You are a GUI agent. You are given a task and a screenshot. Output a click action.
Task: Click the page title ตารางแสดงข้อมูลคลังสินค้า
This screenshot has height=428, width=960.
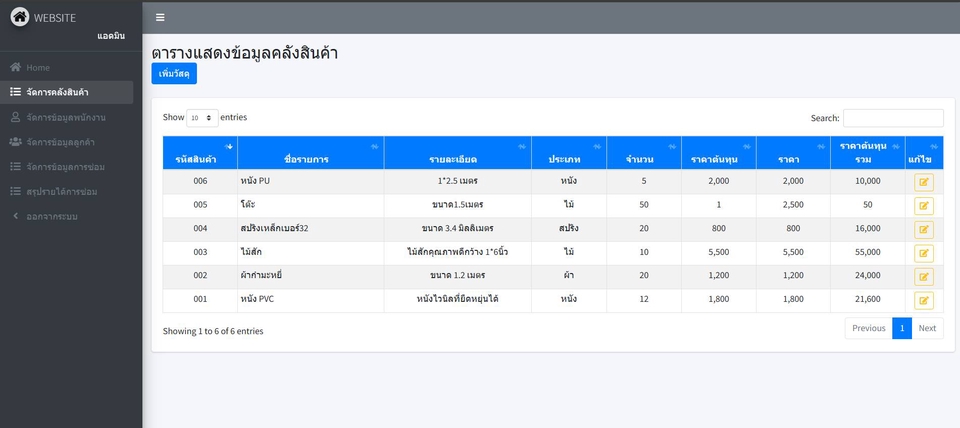pyautogui.click(x=244, y=53)
